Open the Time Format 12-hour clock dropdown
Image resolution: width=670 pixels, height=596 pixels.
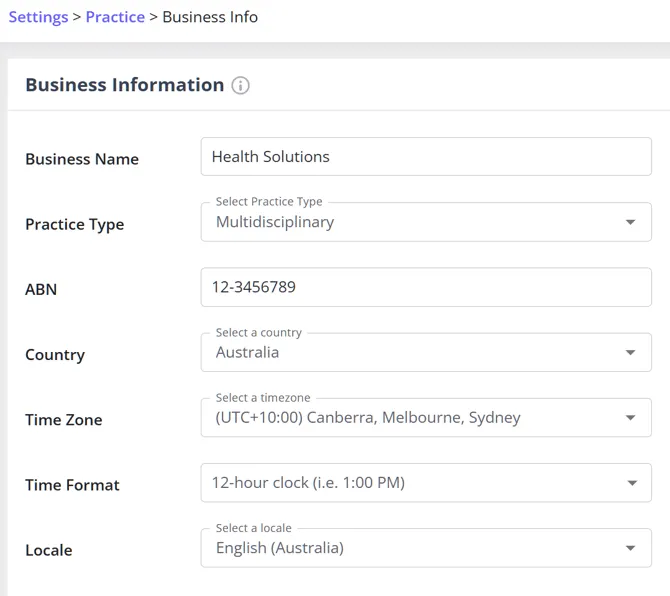point(426,483)
